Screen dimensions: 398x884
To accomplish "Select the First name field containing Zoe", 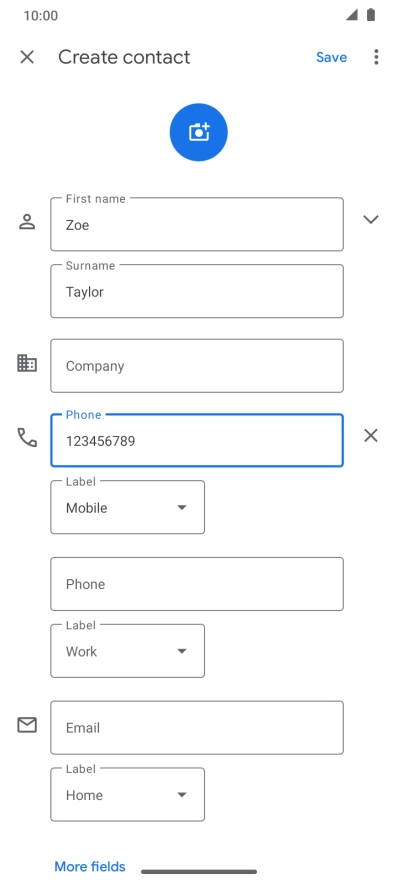I will (x=197, y=224).
